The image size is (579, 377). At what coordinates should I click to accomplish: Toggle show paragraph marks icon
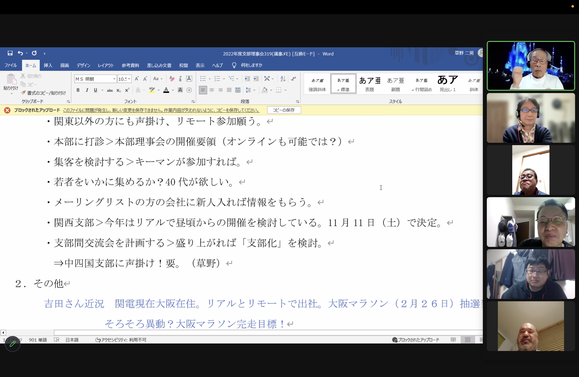(x=294, y=79)
